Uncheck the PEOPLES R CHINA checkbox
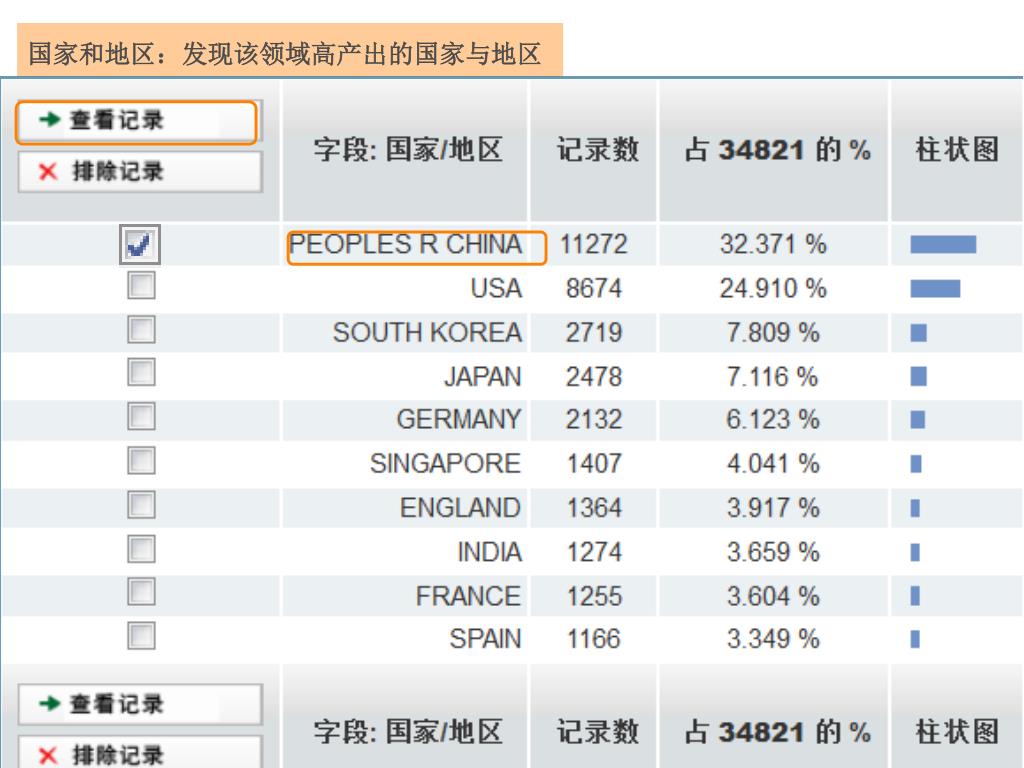Screen dimensions: 1024x768 pos(140,245)
